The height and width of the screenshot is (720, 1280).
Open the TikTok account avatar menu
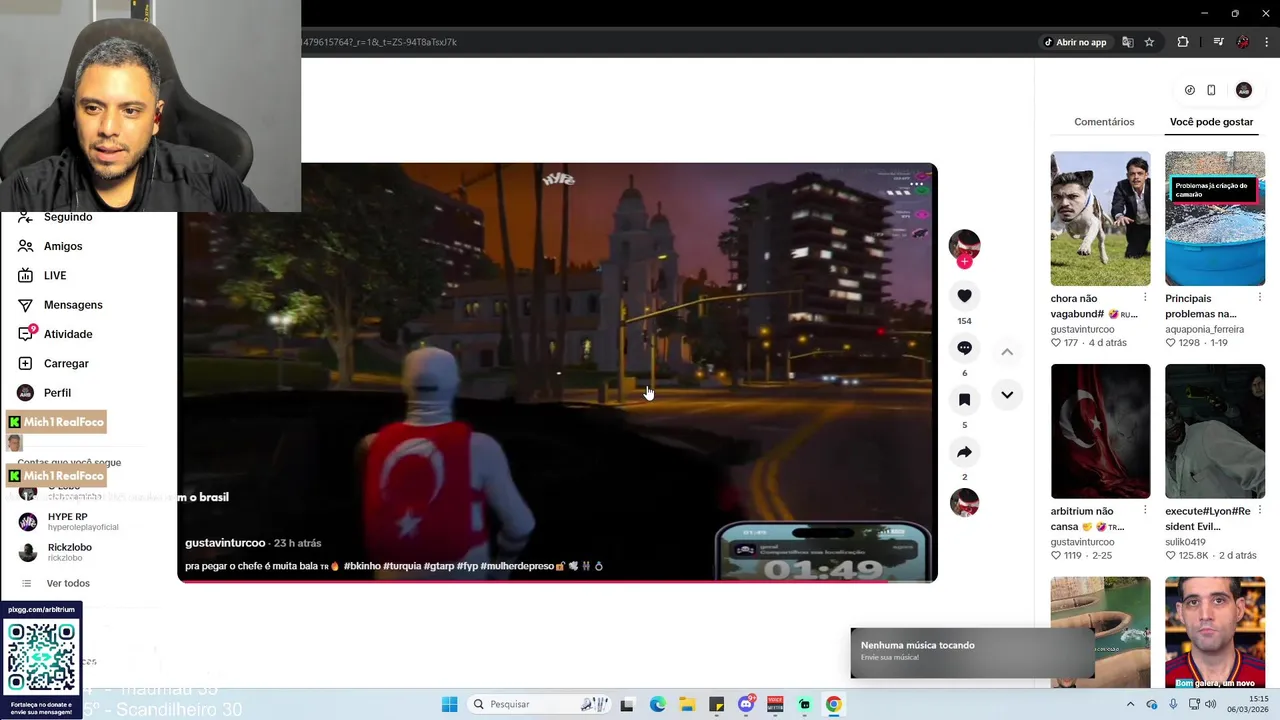(1244, 90)
